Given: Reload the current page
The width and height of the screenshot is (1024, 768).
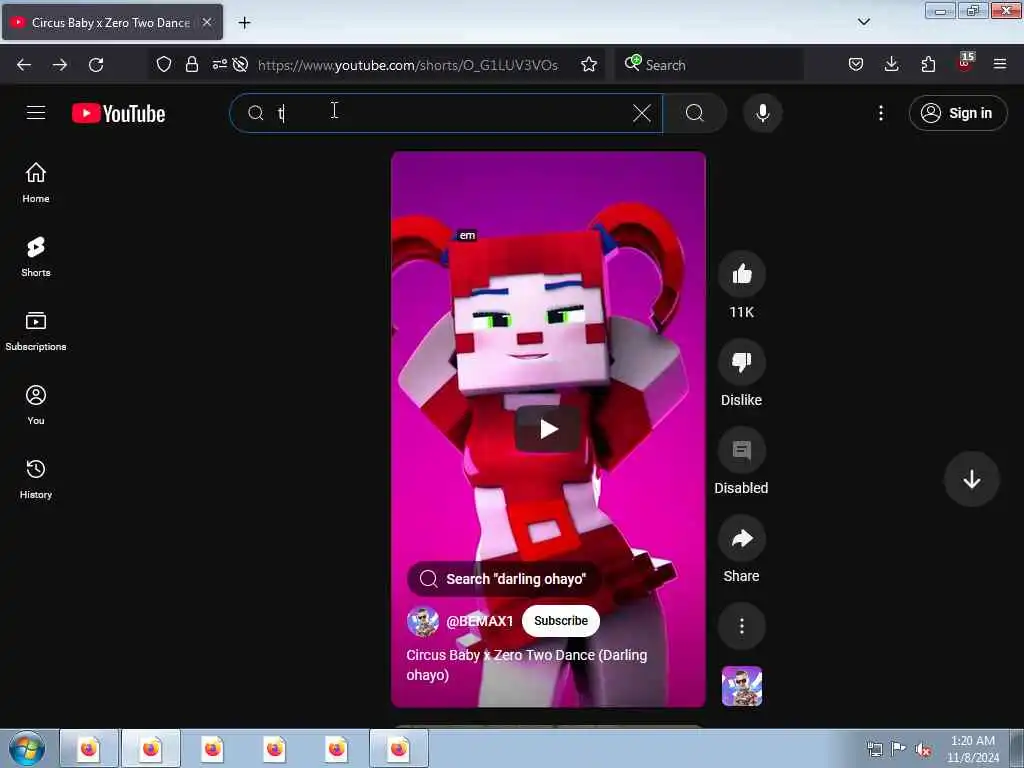Looking at the screenshot, I should click(96, 65).
